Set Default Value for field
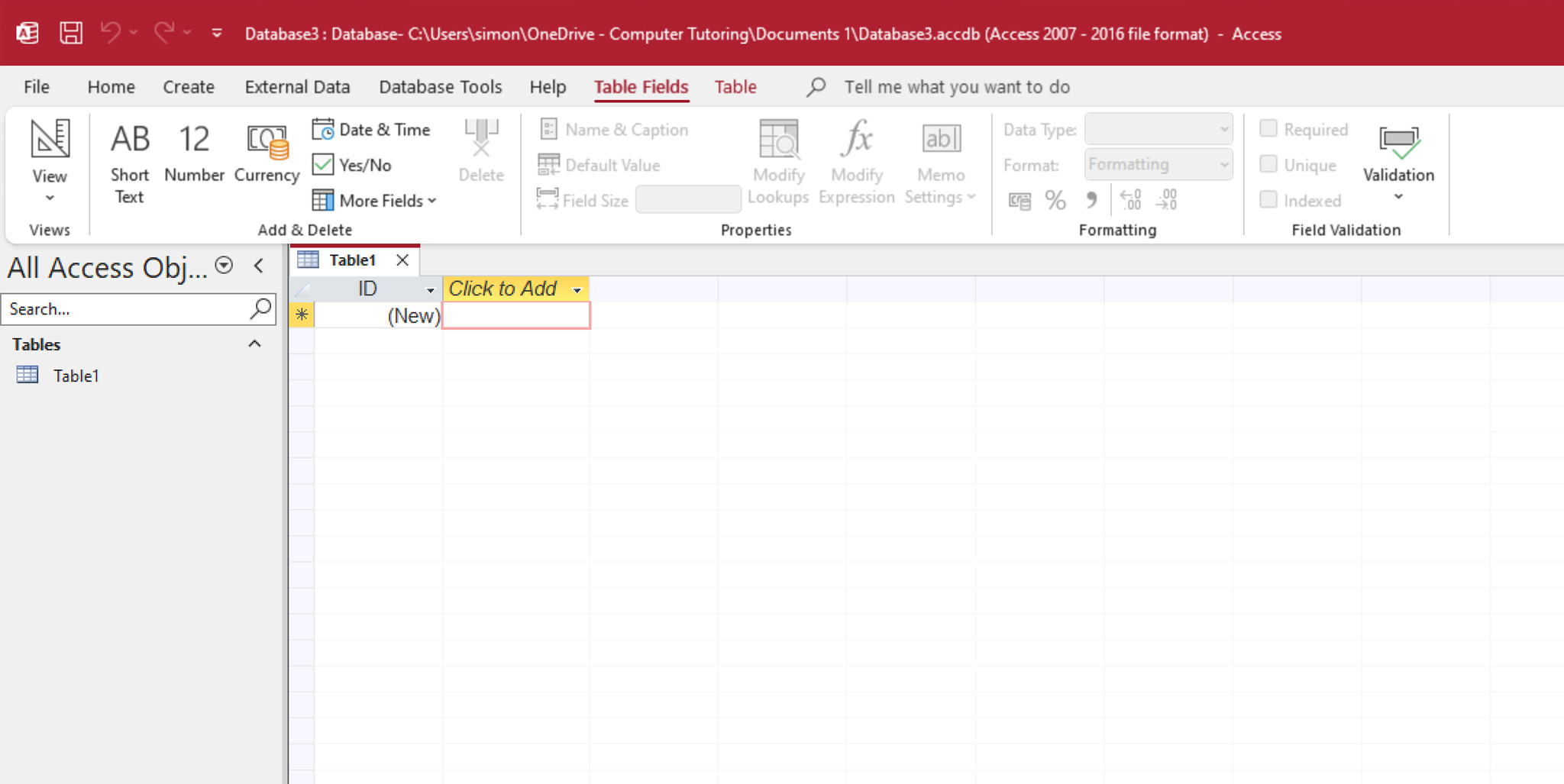The width and height of the screenshot is (1564, 784). (599, 165)
